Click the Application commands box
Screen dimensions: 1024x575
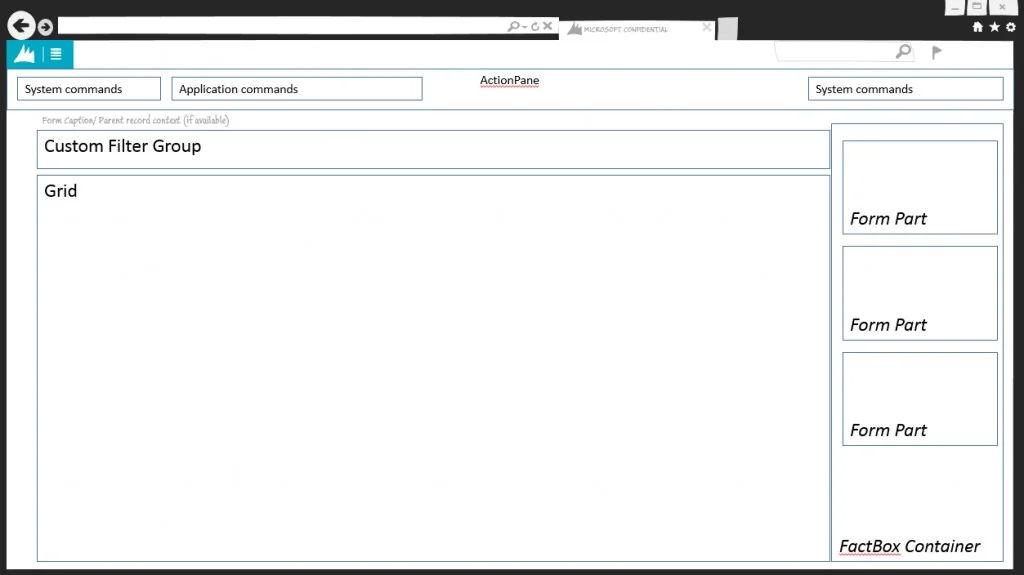tap(297, 89)
